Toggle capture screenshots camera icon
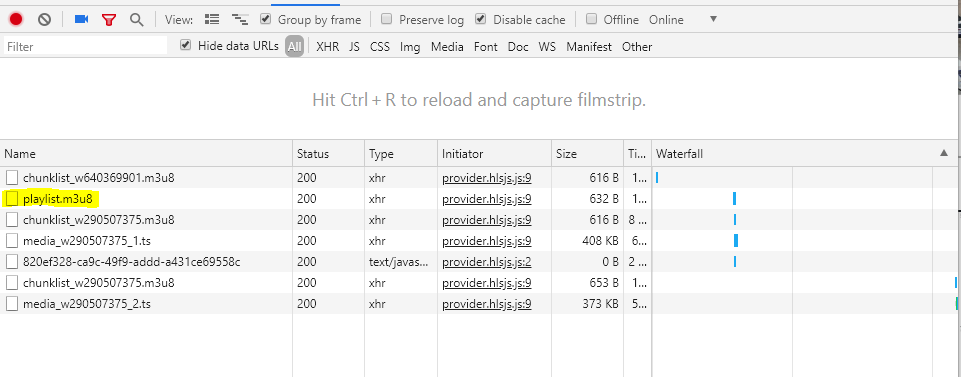961x377 pixels. pos(82,20)
